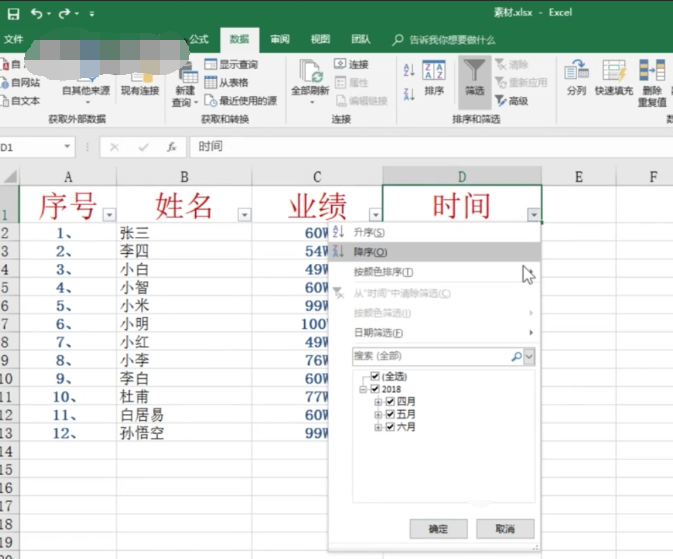Uncheck the 四月 checkbox
673x559 pixels.
(390, 402)
